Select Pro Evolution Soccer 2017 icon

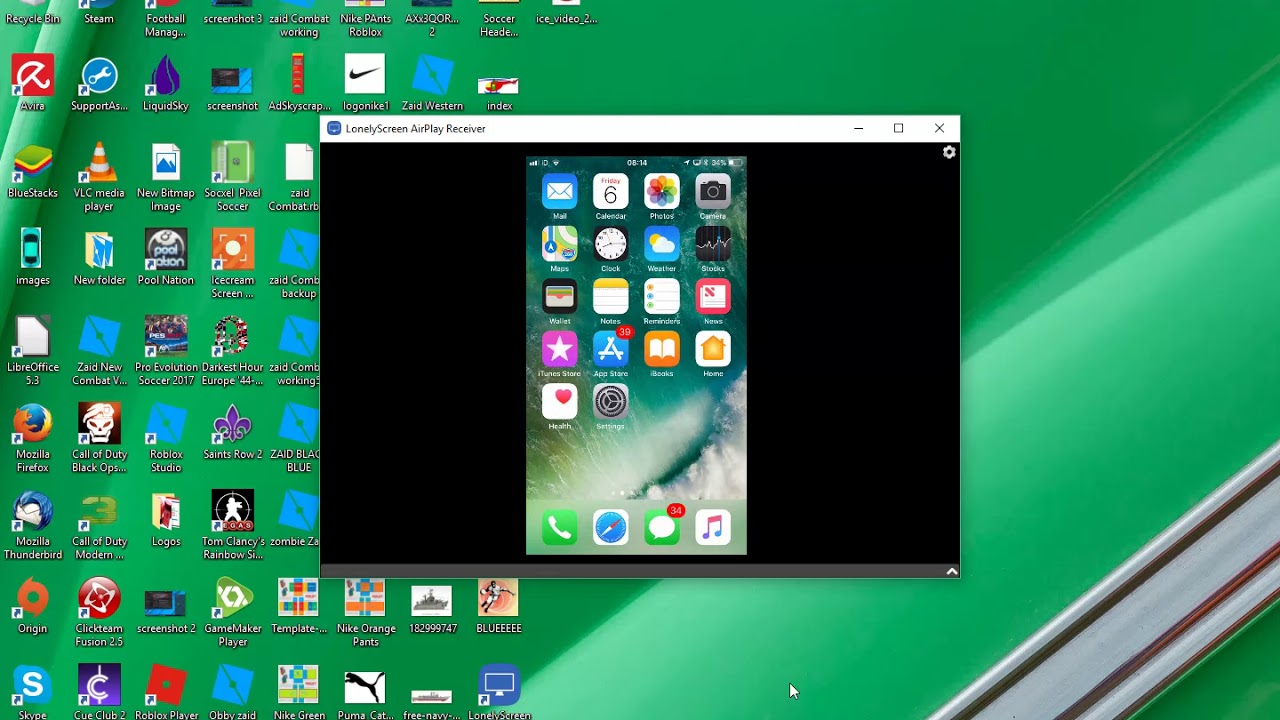(x=166, y=352)
